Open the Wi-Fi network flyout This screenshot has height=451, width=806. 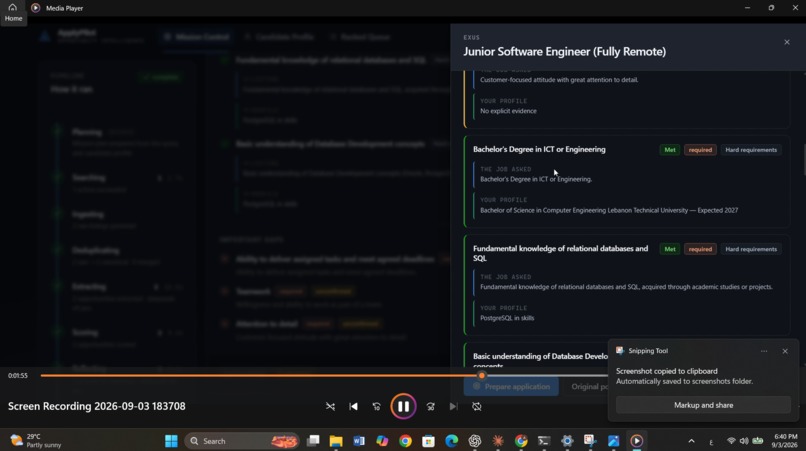[x=731, y=441]
